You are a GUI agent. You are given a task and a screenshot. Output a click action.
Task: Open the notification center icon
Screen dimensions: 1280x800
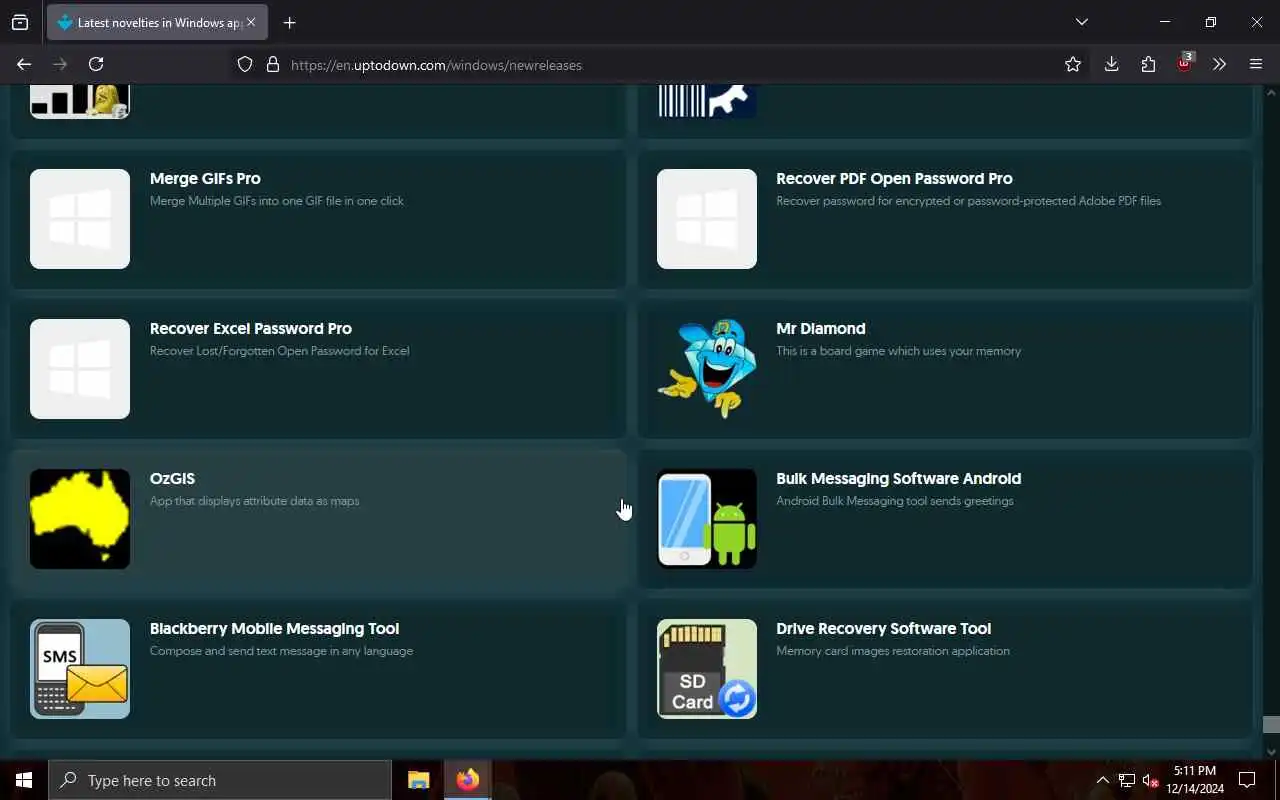click(x=1247, y=780)
